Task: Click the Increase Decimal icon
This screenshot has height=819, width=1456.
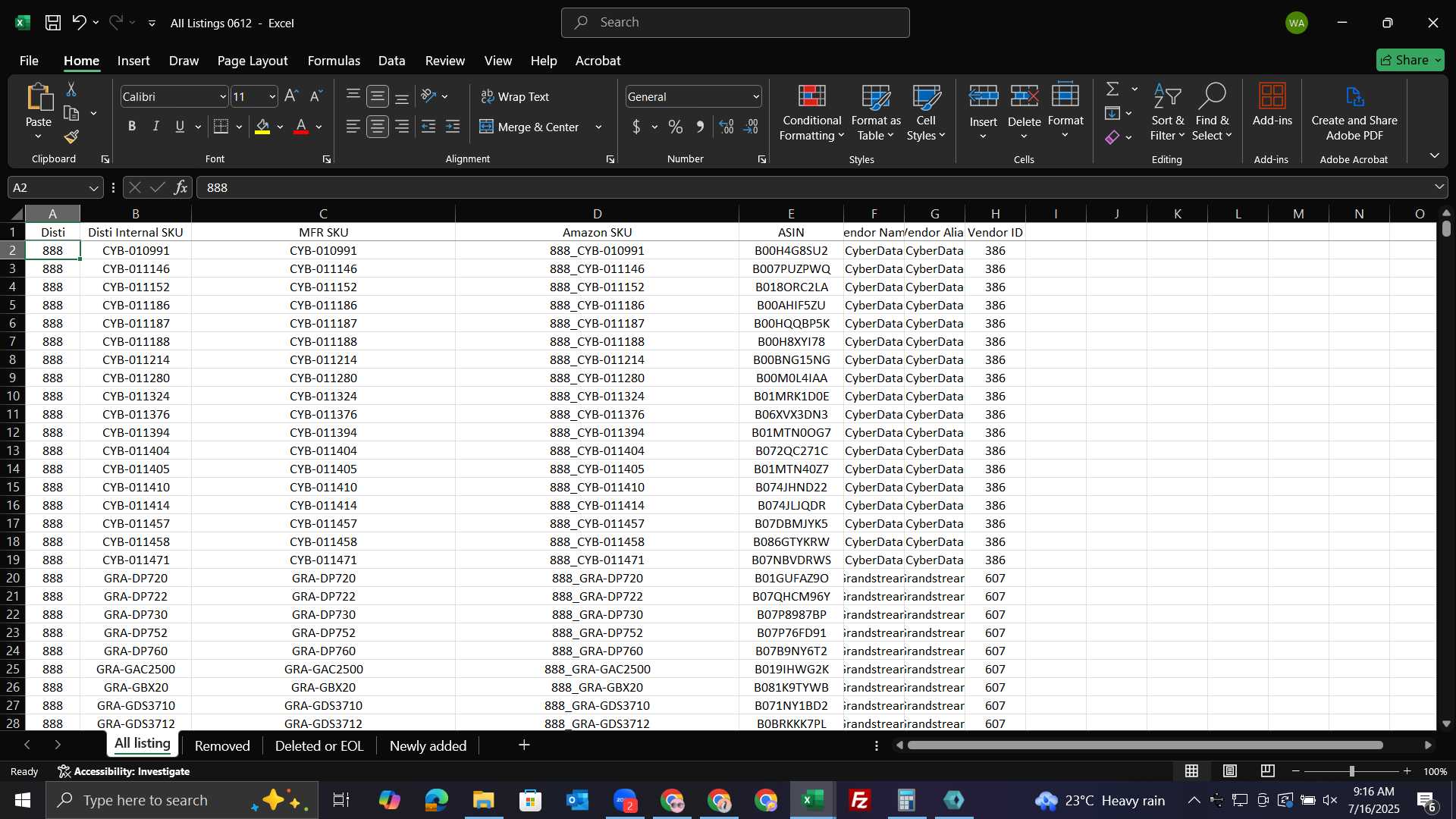Action: click(726, 127)
